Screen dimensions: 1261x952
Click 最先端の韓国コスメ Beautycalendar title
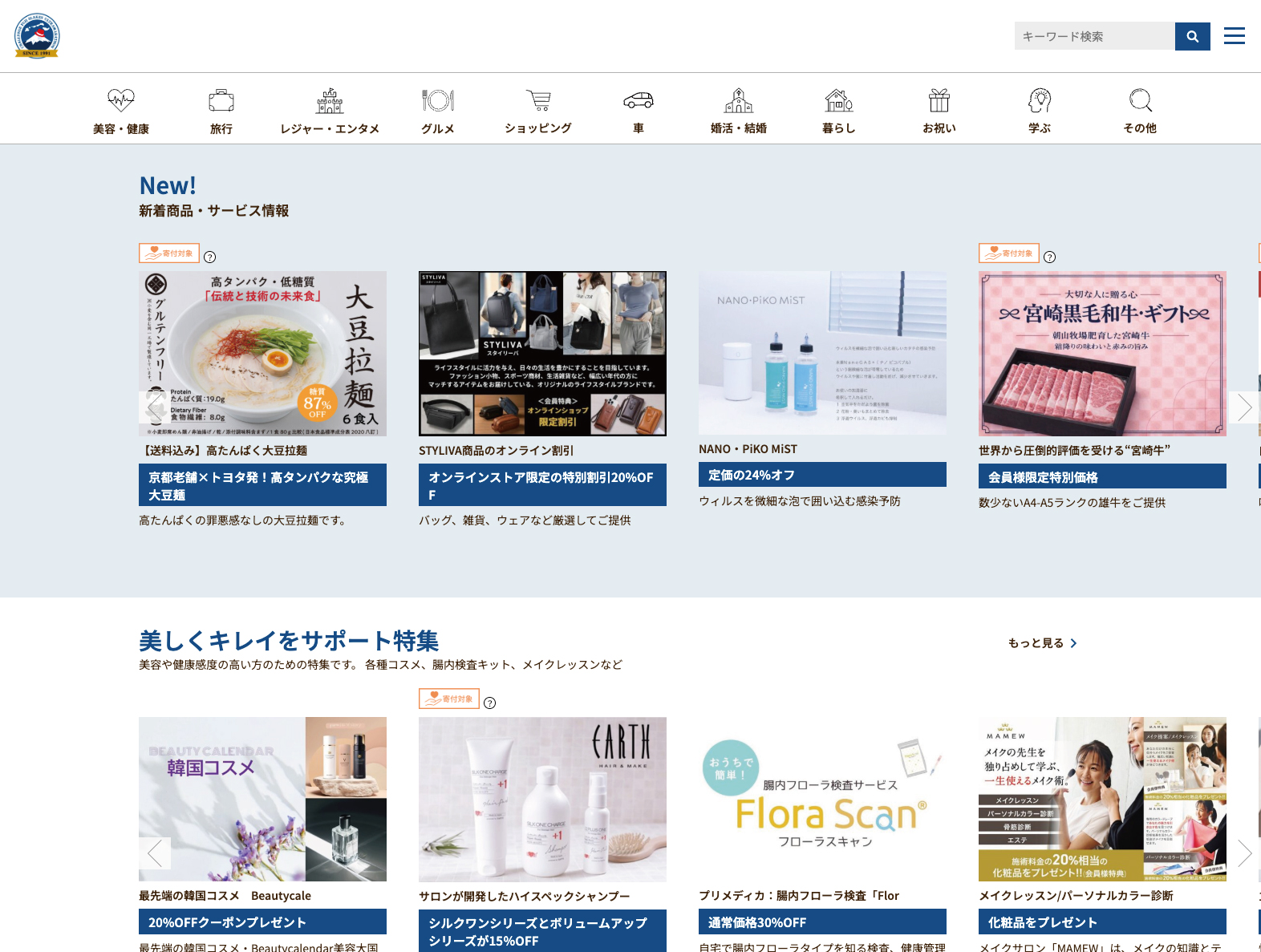[225, 896]
